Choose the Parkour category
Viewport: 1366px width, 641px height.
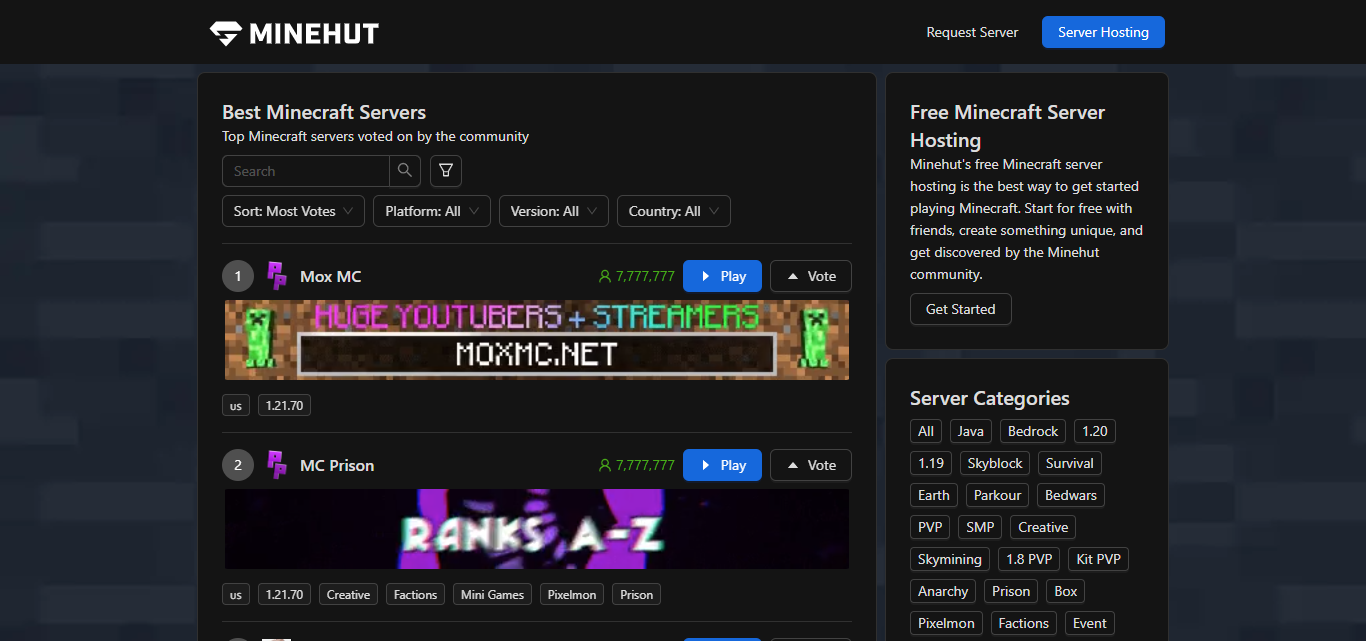998,495
